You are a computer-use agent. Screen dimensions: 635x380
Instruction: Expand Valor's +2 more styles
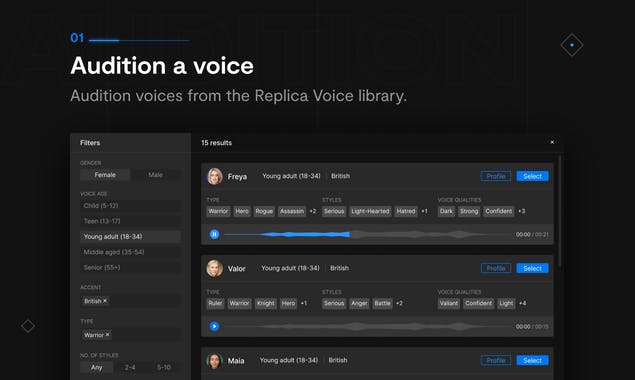point(399,303)
